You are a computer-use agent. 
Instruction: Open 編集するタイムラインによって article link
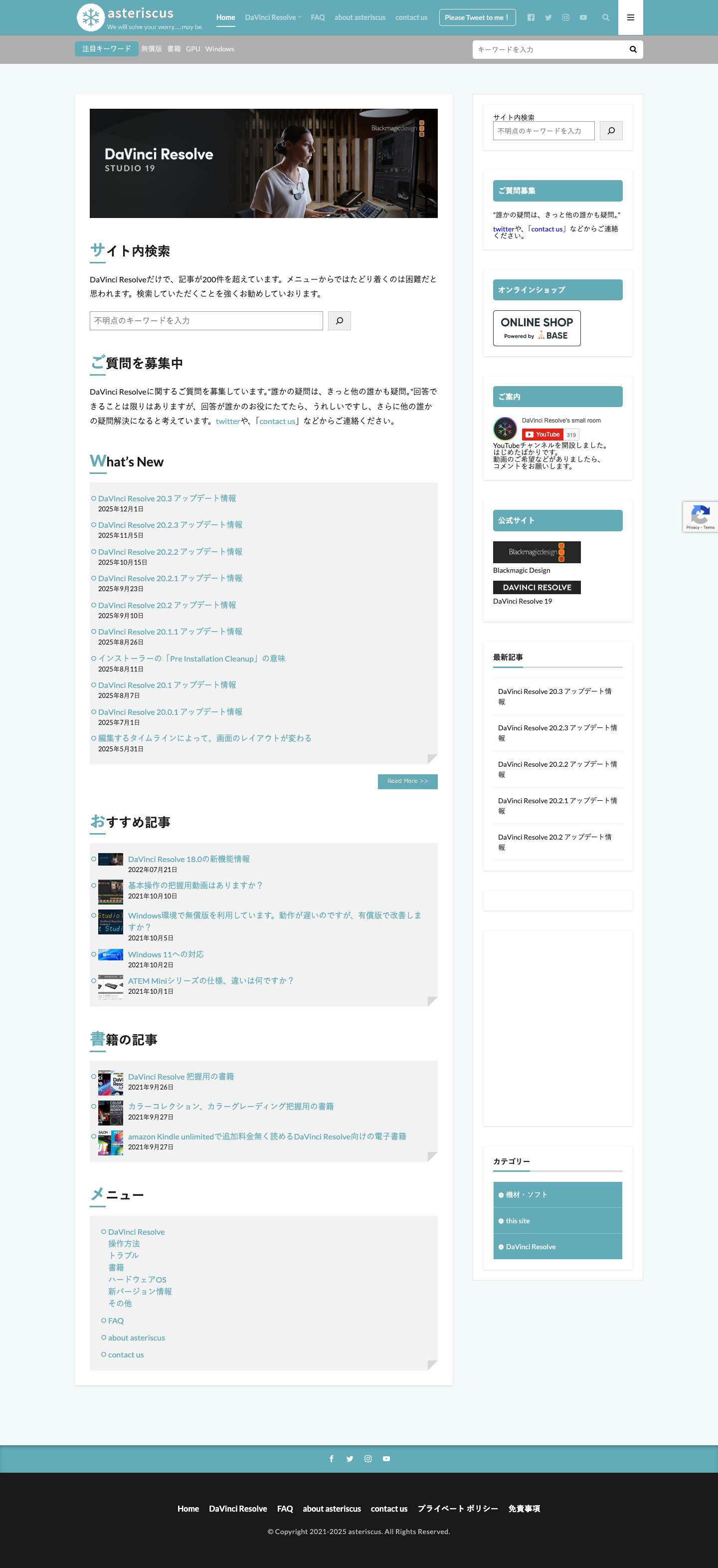pyautogui.click(x=204, y=738)
